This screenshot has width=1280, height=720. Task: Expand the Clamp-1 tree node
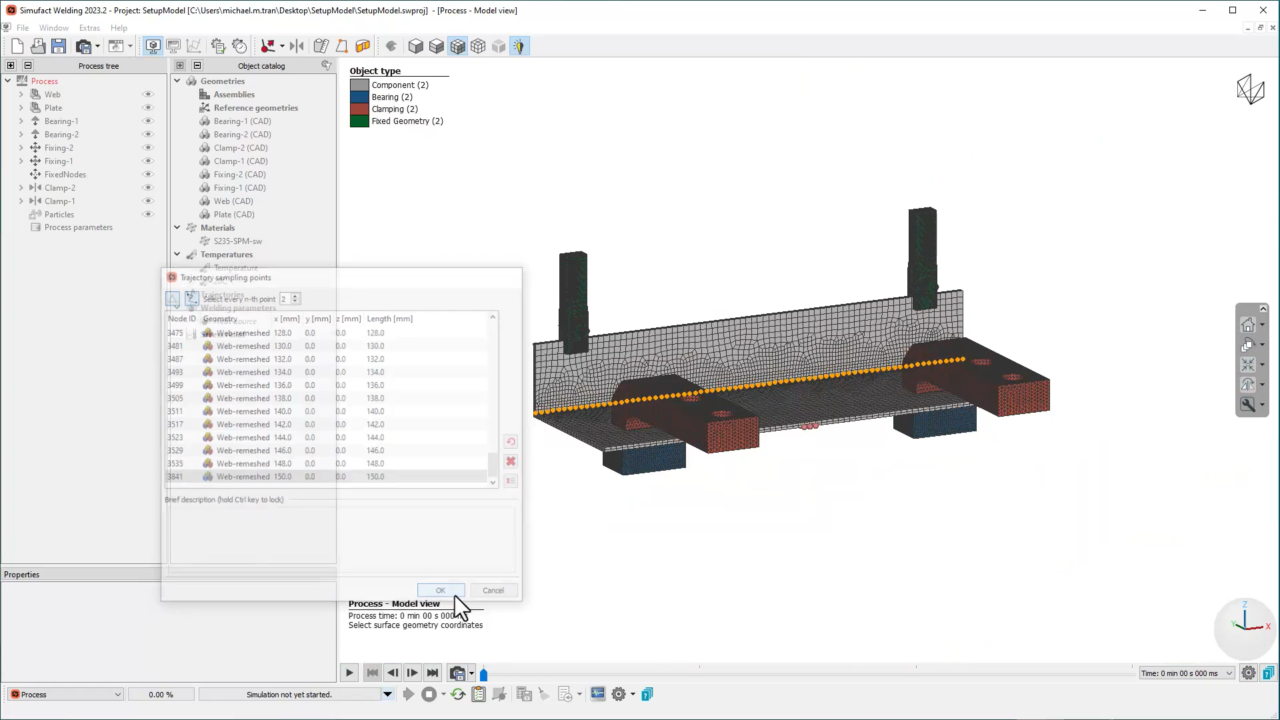pyautogui.click(x=21, y=201)
